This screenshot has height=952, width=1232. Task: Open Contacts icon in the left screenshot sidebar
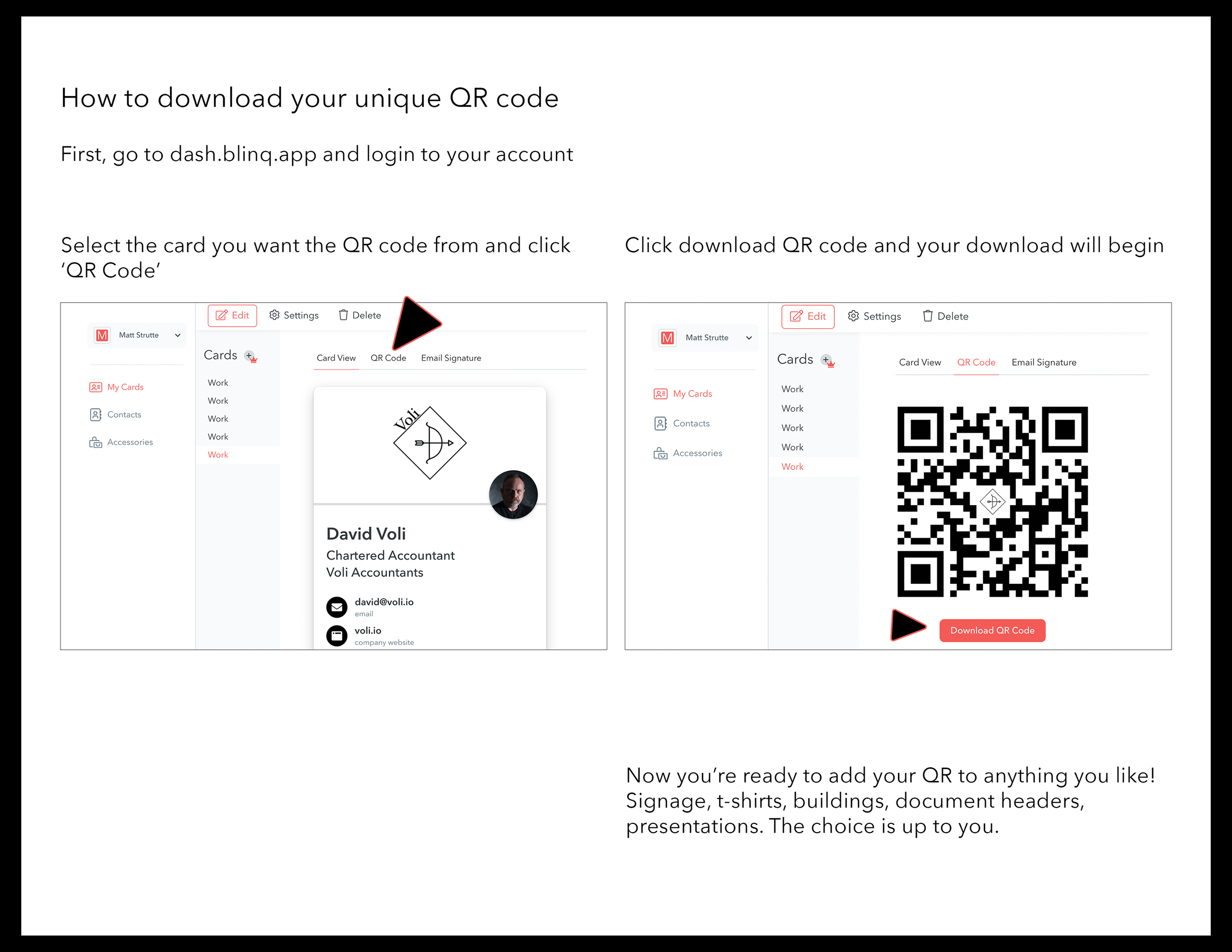(95, 414)
